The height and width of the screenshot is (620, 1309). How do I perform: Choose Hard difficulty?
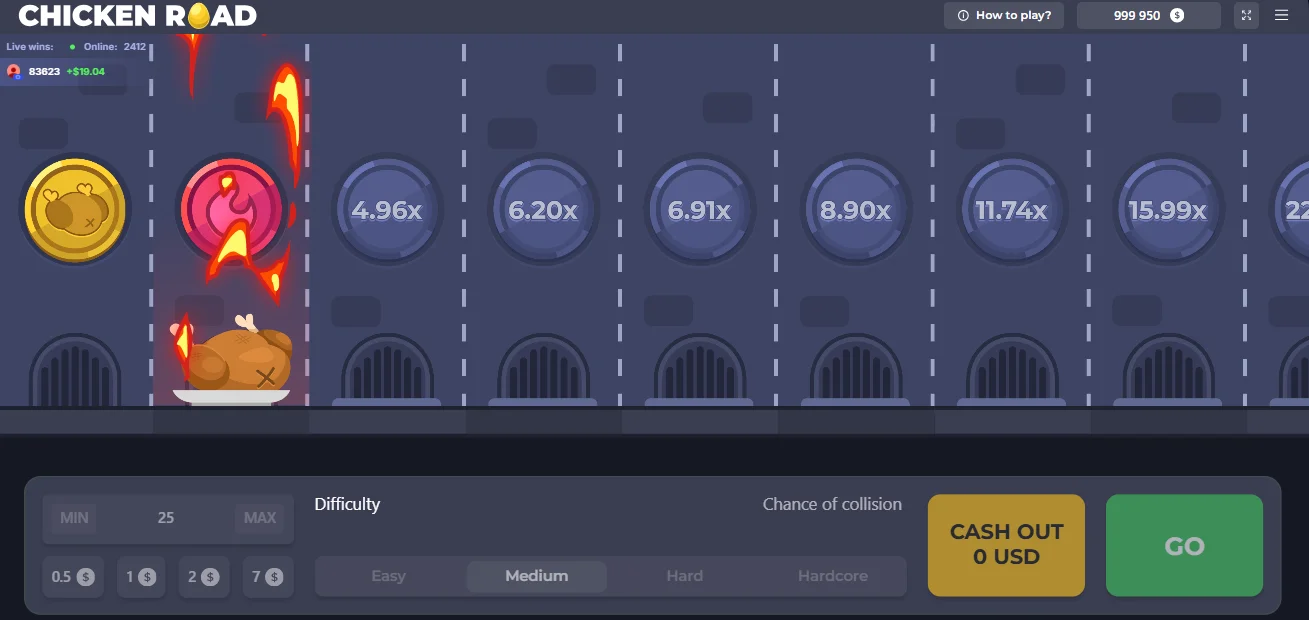(685, 576)
